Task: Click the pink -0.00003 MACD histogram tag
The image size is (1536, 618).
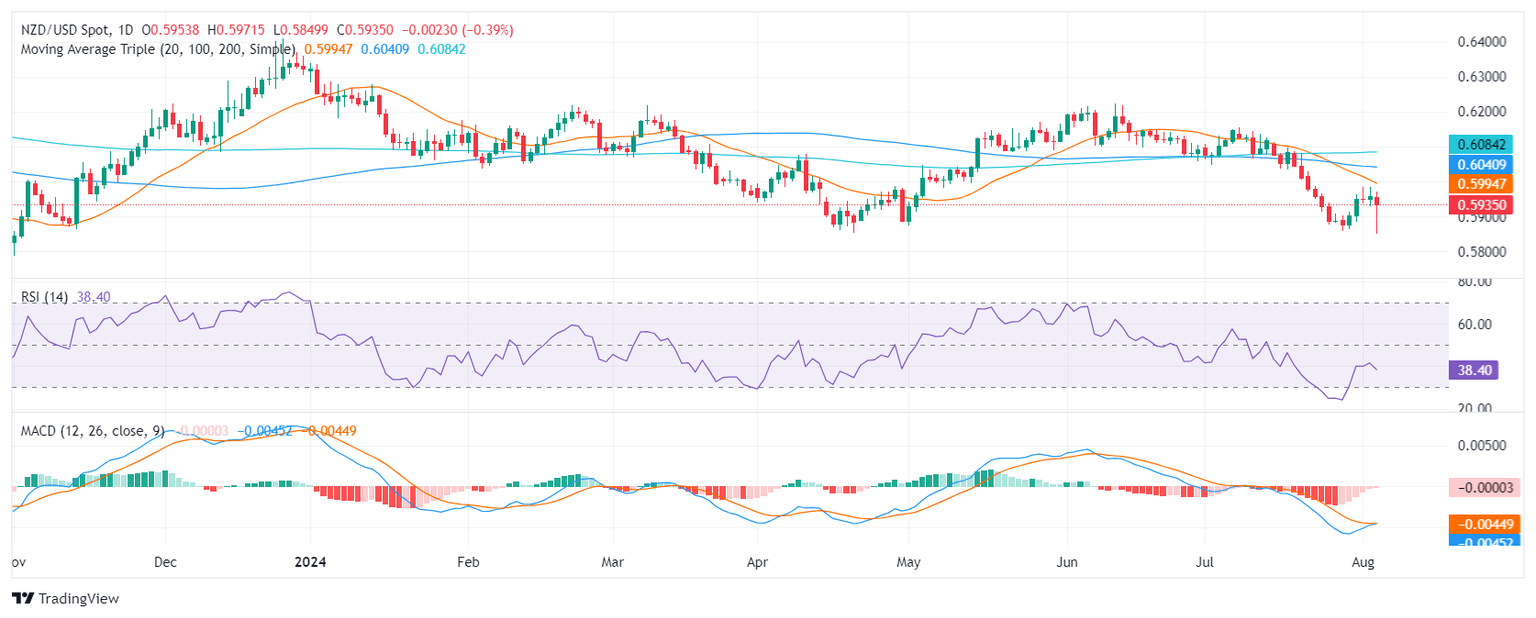Action: click(x=1483, y=487)
